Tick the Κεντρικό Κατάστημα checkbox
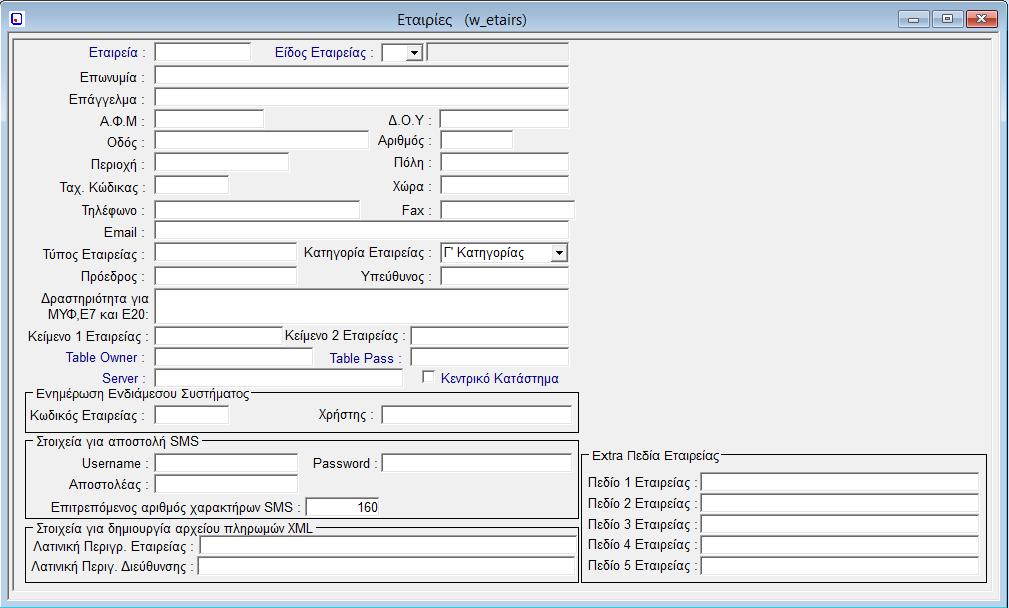The image size is (1009, 608). 428,377
